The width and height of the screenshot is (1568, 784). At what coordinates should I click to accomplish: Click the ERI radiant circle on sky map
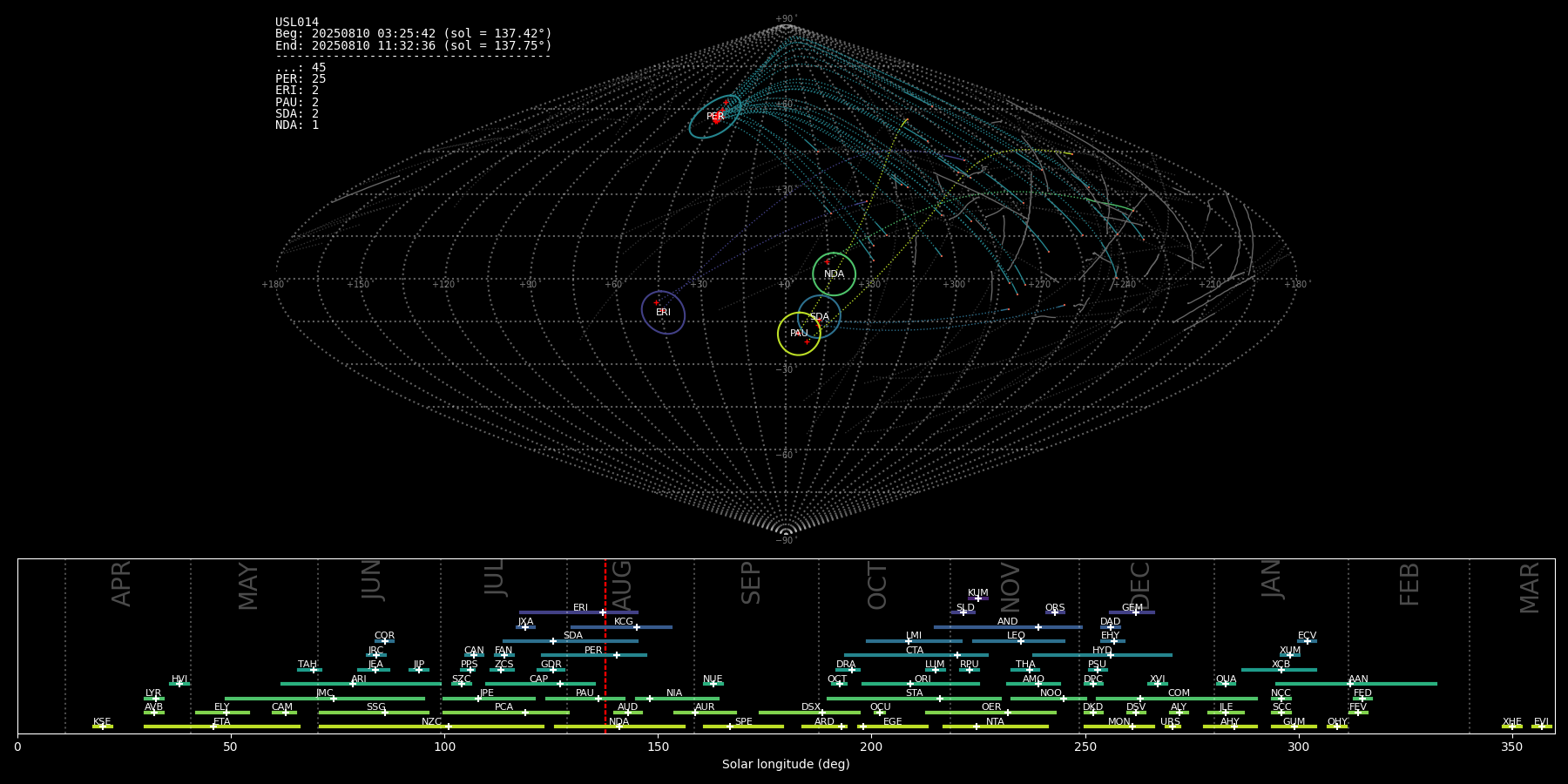coord(663,312)
